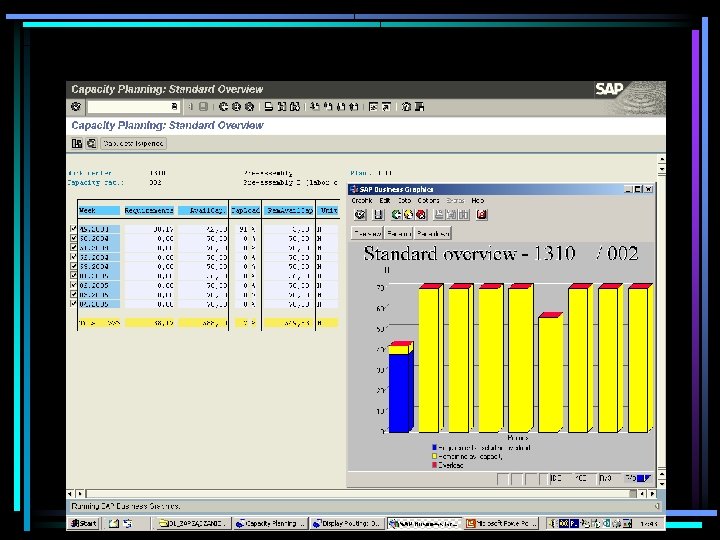The image size is (720, 540).
Task: Open the Graphik menu in Business Graphics
Action: click(361, 200)
